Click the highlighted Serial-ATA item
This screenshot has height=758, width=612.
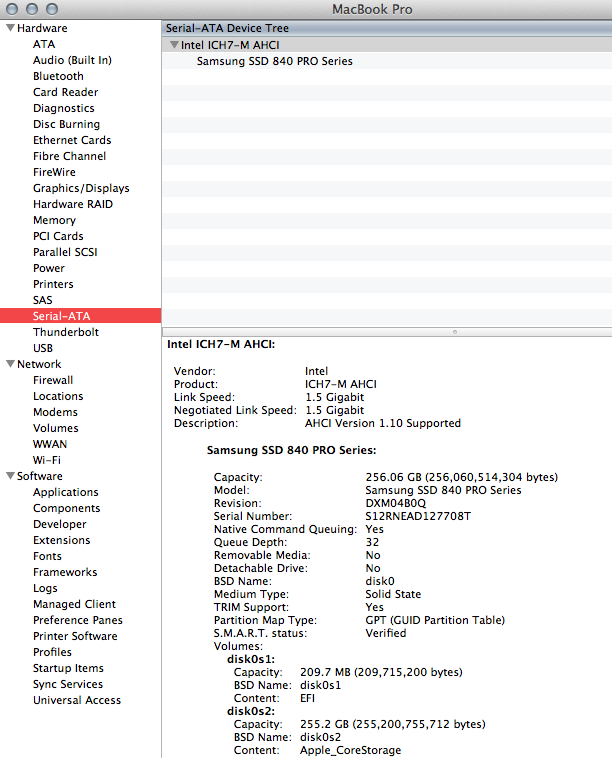click(x=80, y=316)
